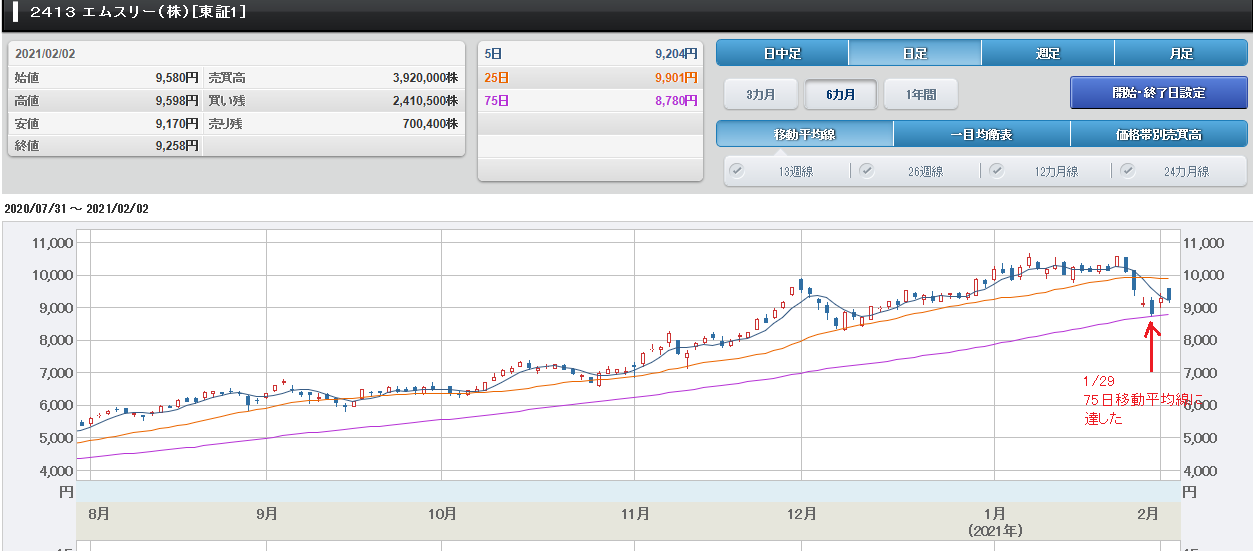This screenshot has width=1253, height=551.
Task: Open the 開始・終了日設定 date settings
Action: 1158,93
